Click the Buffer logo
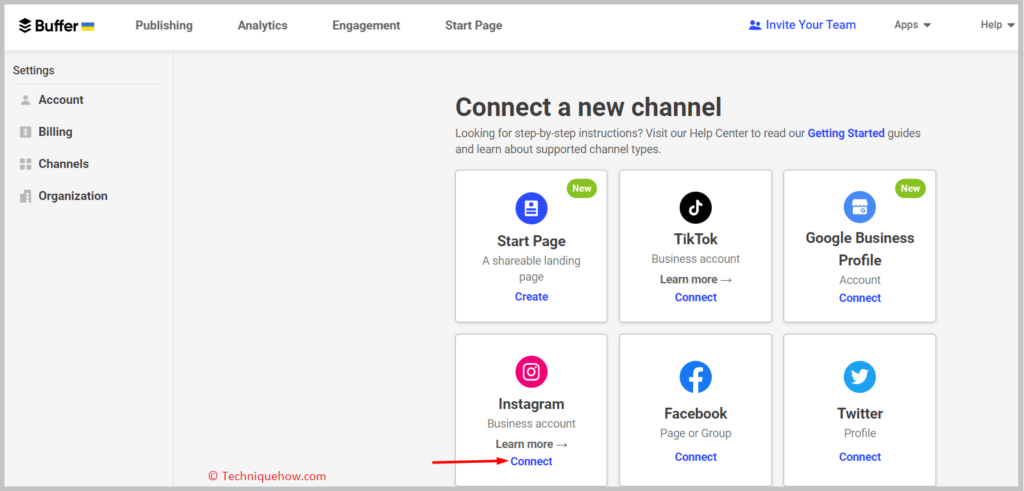The width and height of the screenshot is (1024, 491). click(x=56, y=25)
